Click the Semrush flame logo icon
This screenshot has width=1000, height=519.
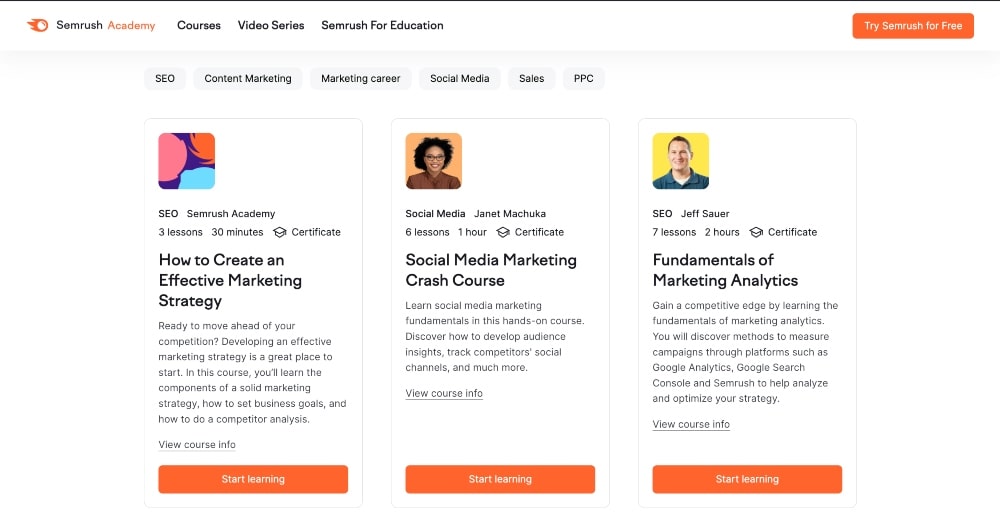tap(37, 25)
